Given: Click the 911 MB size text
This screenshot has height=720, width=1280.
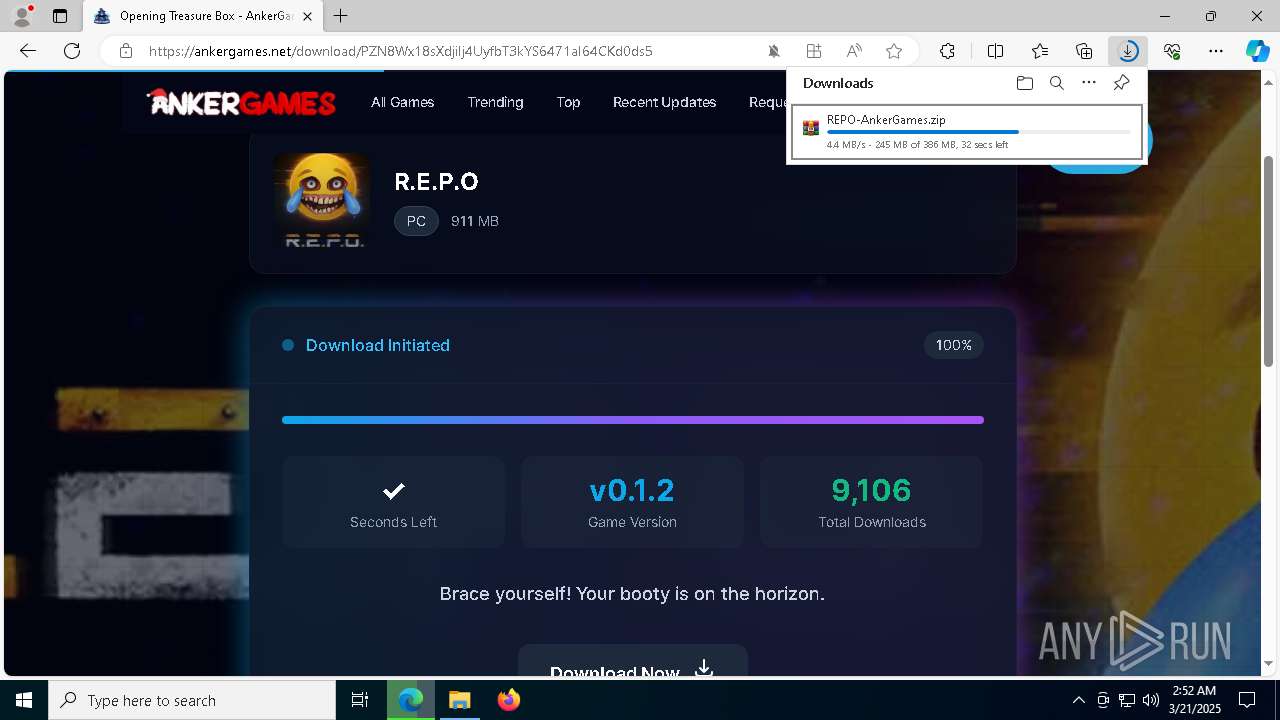Looking at the screenshot, I should pyautogui.click(x=474, y=221).
